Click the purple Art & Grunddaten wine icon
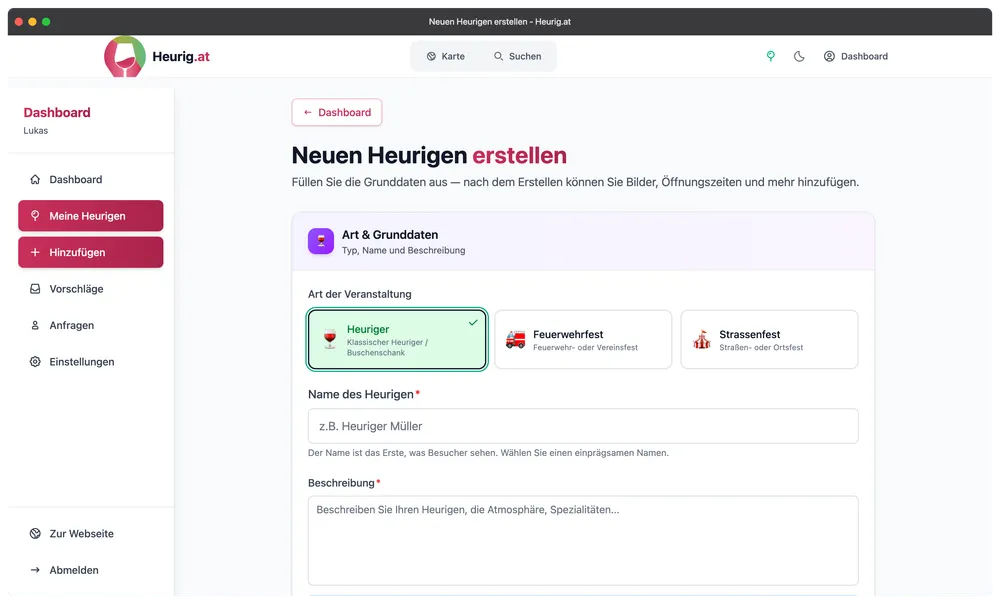This screenshot has width=1000, height=604. [321, 241]
